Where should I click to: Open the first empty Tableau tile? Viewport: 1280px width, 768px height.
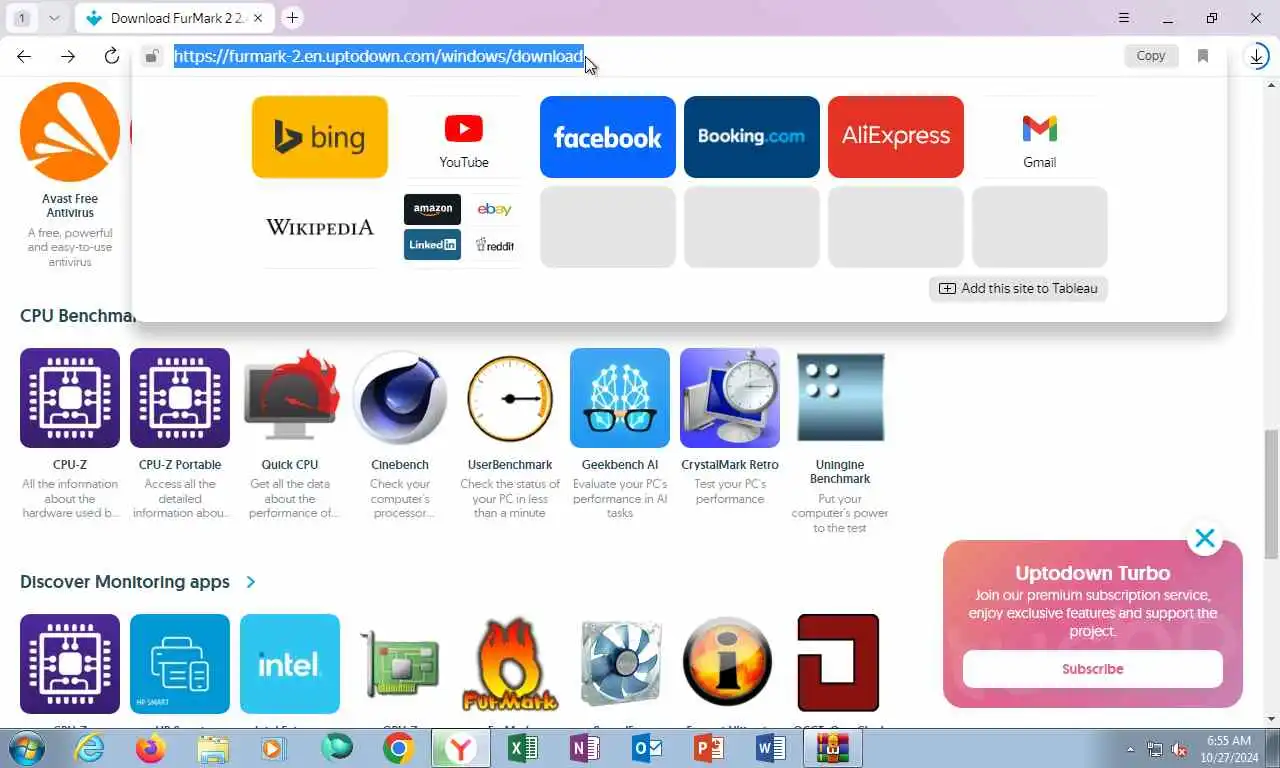coord(608,227)
